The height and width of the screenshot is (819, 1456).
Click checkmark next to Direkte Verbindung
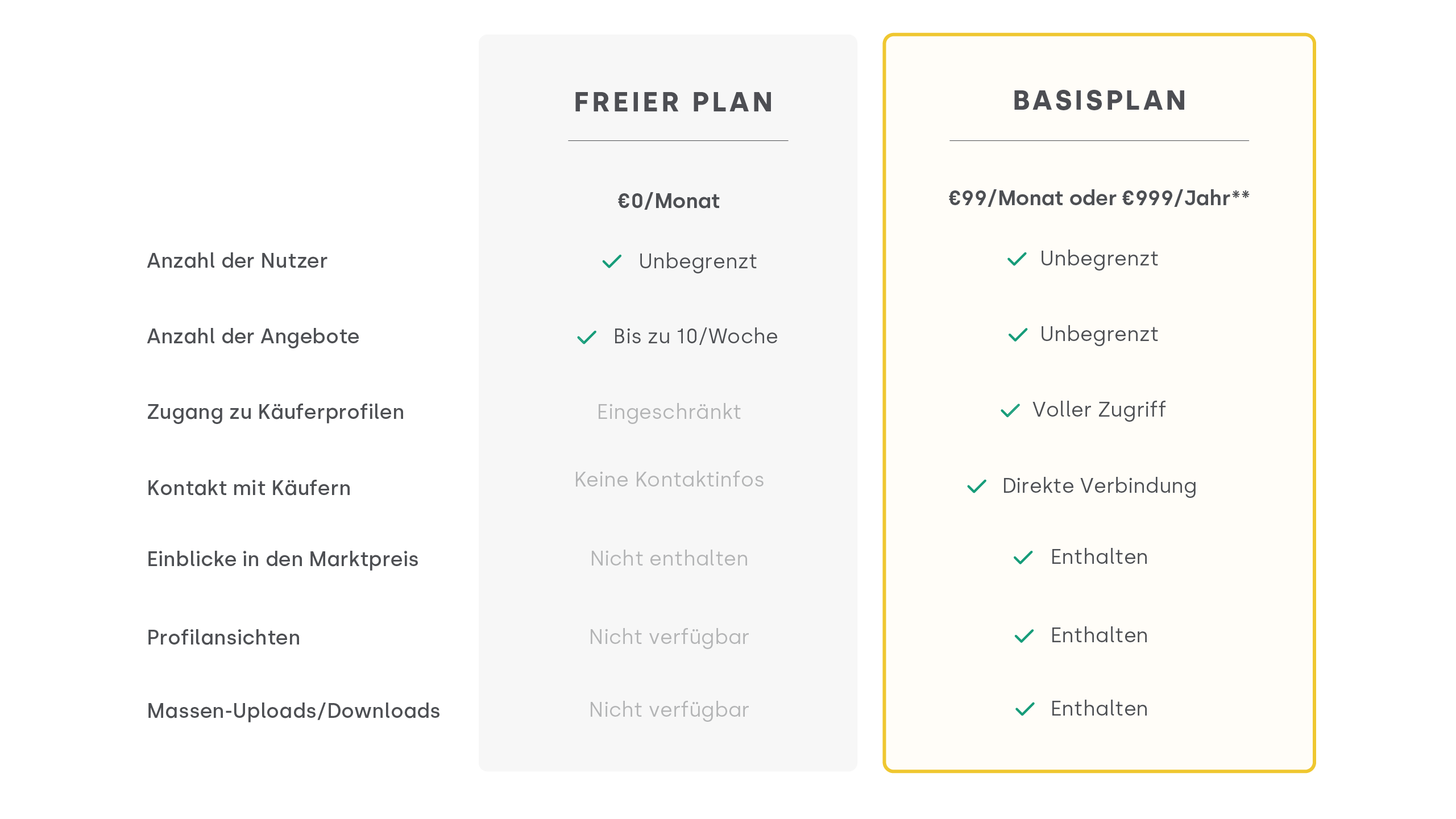click(977, 487)
